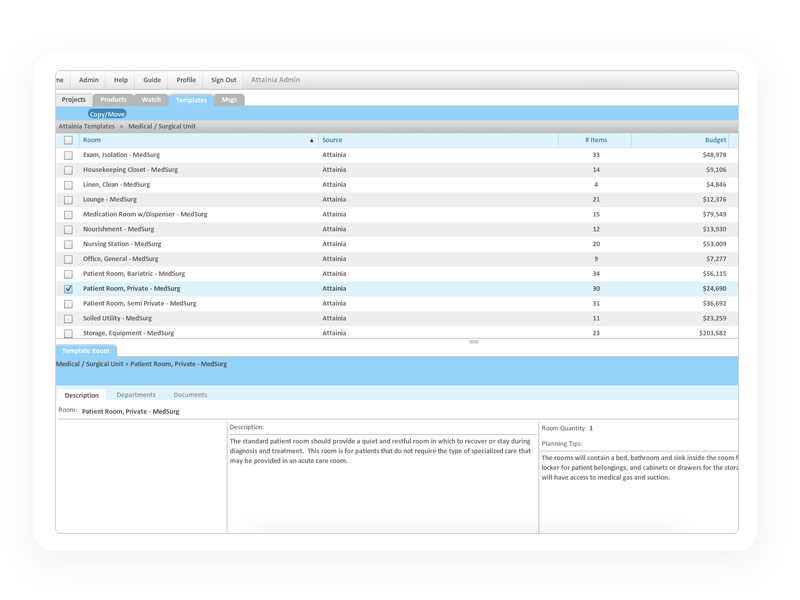The width and height of the screenshot is (800, 600).
Task: Check the Medication Room w/Dispenser row
Action: pyautogui.click(x=68, y=214)
